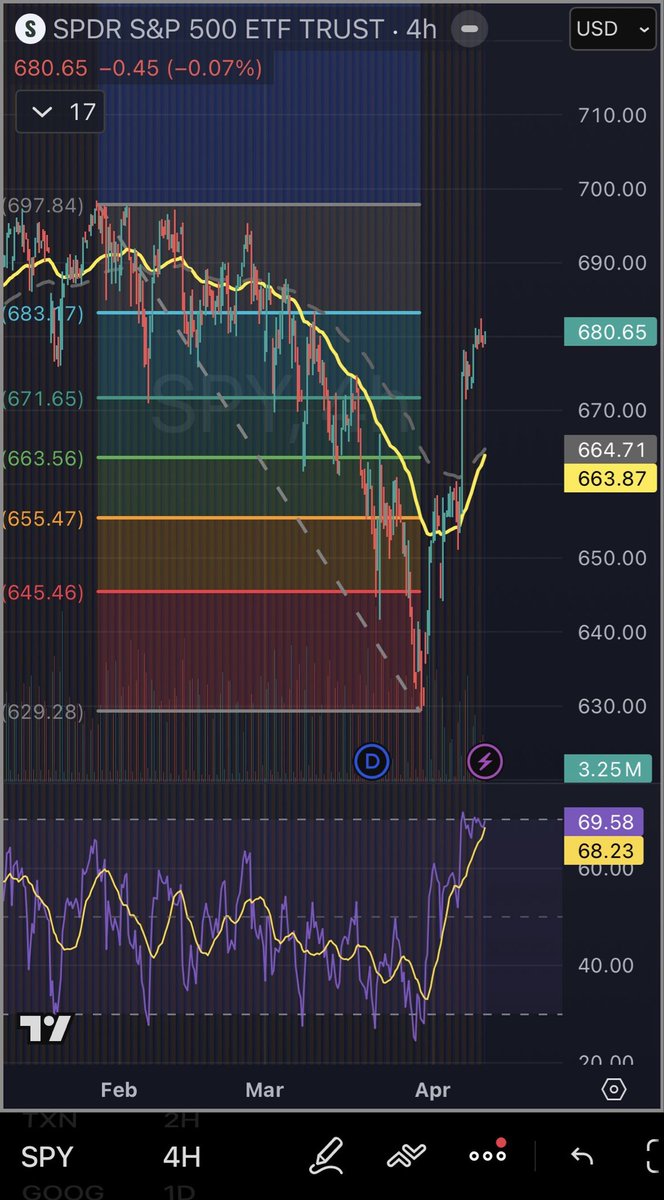The width and height of the screenshot is (664, 1200).
Task: Tap the 645.46 Fibonacci level label
Action: (42, 592)
